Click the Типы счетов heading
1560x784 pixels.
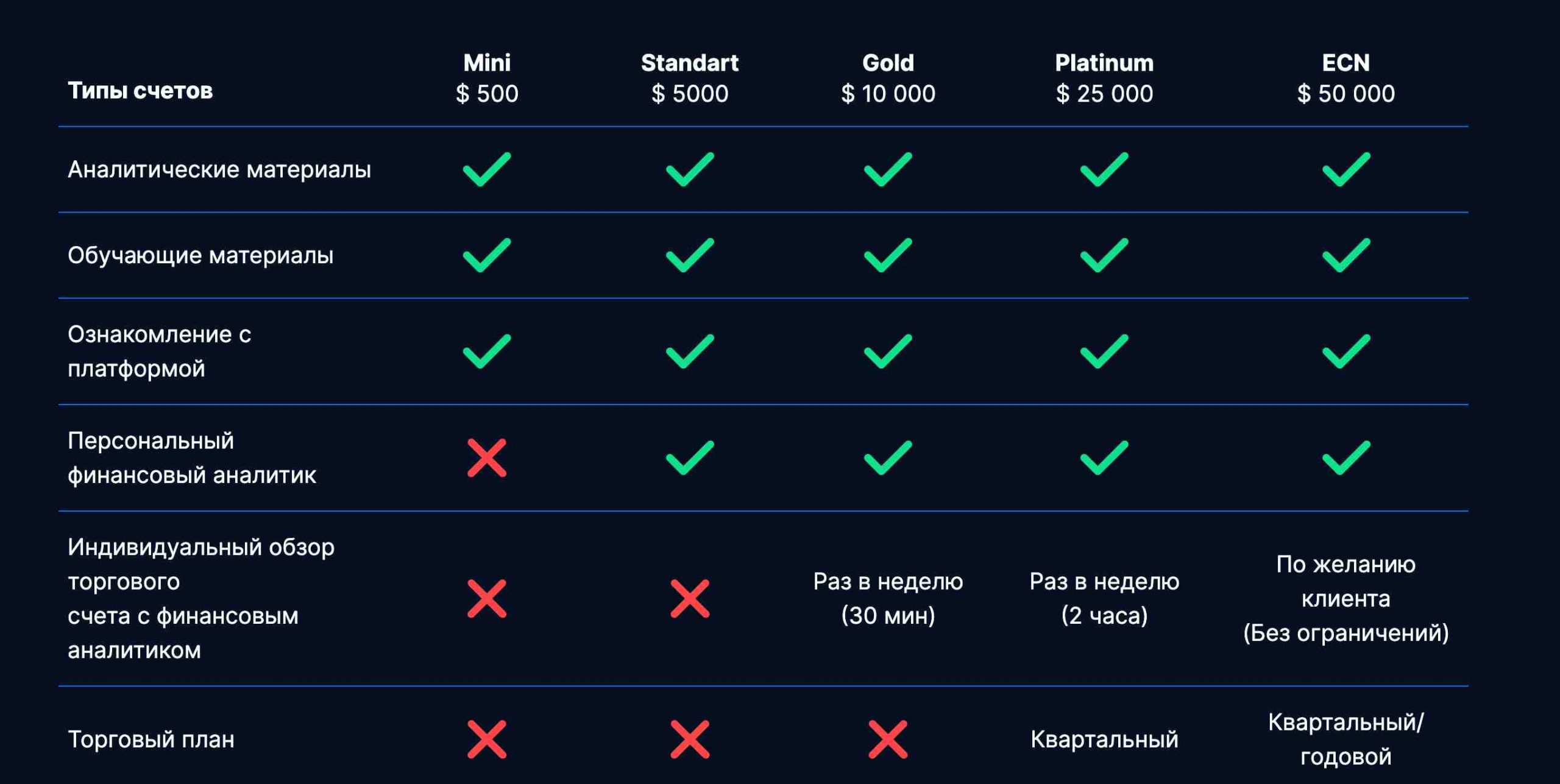pos(140,91)
